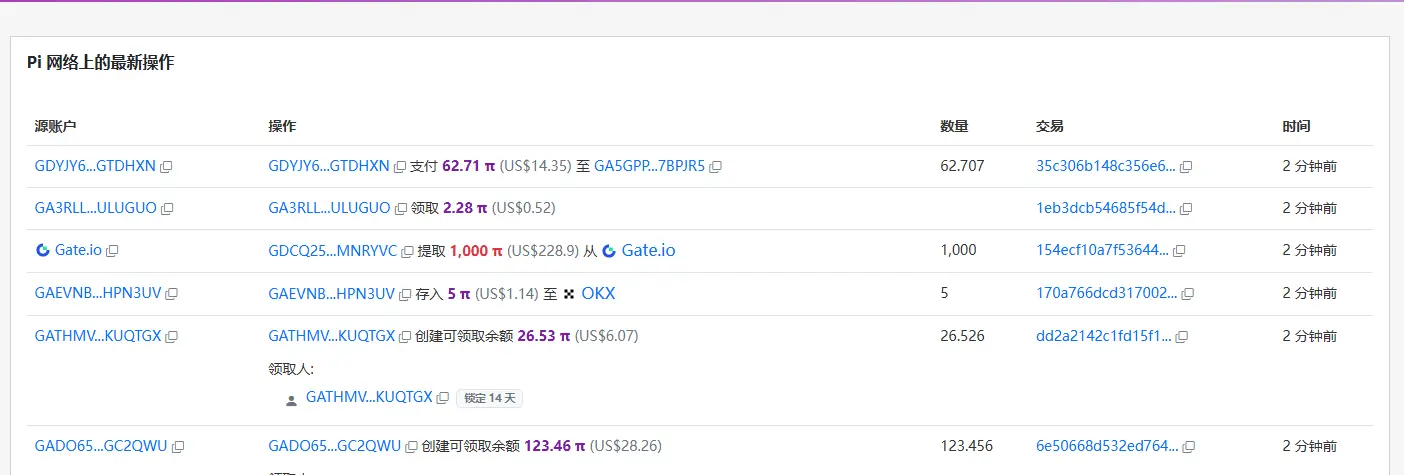Click 源账户 column header
Image resolution: width=1404 pixels, height=475 pixels.
pos(56,127)
